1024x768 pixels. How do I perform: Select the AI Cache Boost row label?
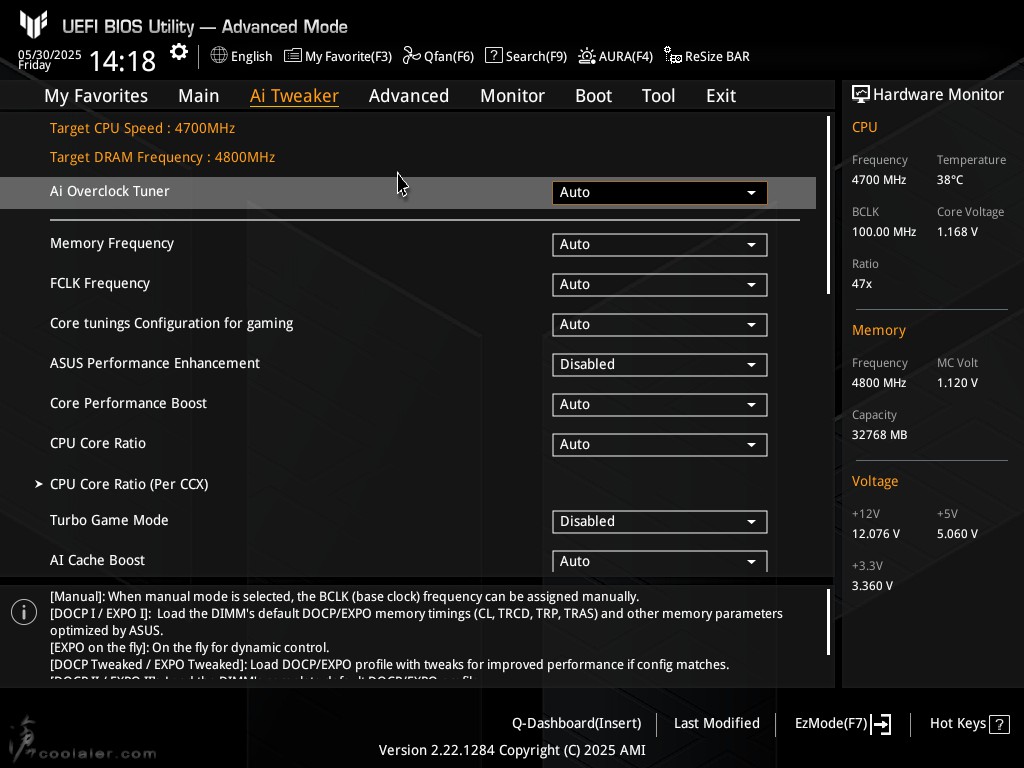tap(97, 560)
